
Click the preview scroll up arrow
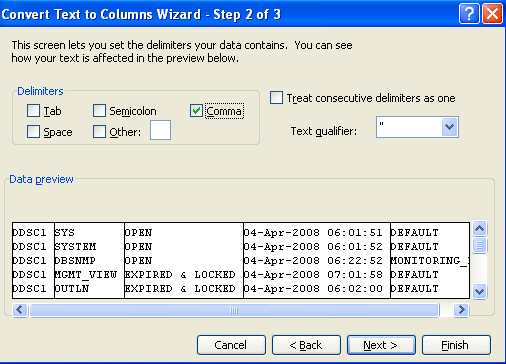[x=479, y=229]
